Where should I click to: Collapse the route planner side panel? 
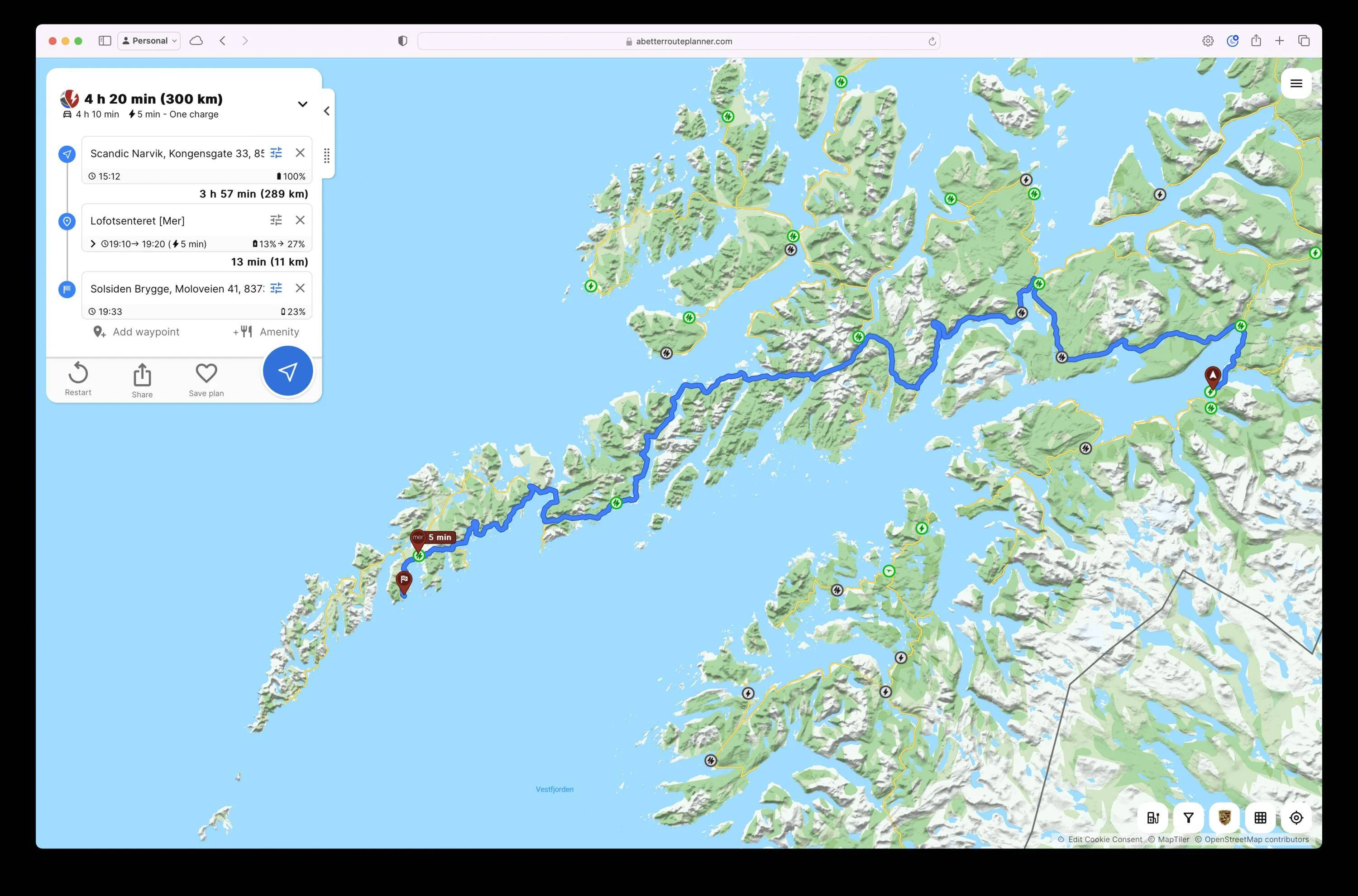click(327, 111)
